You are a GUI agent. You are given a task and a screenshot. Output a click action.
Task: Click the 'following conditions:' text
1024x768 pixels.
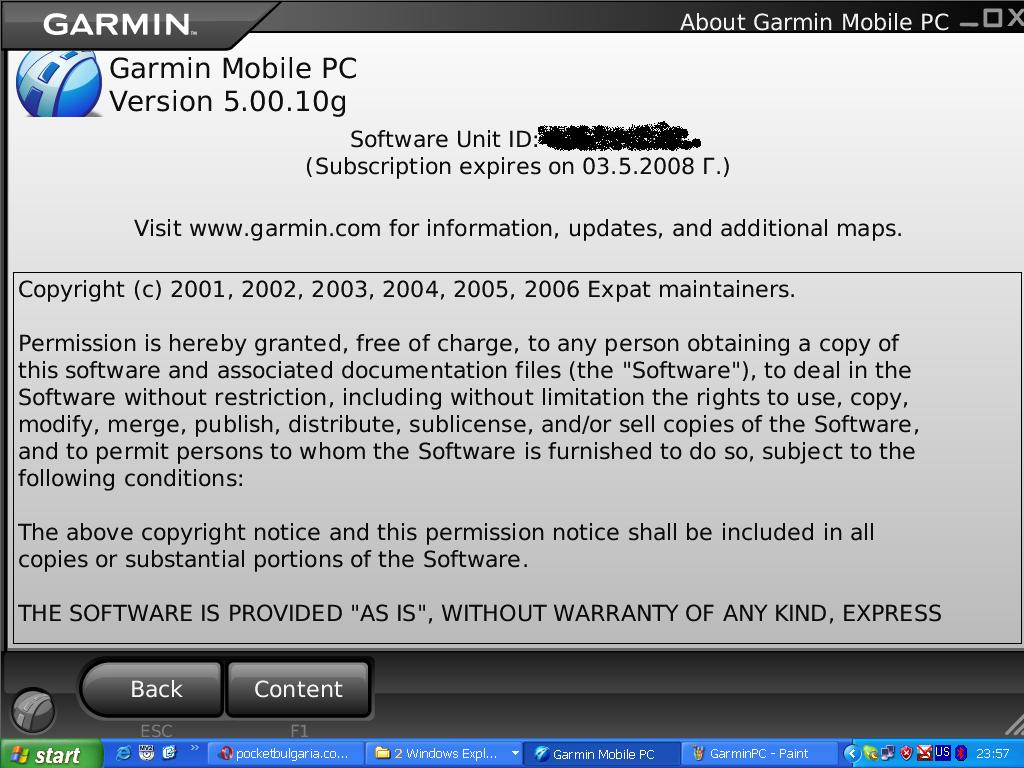[131, 479]
